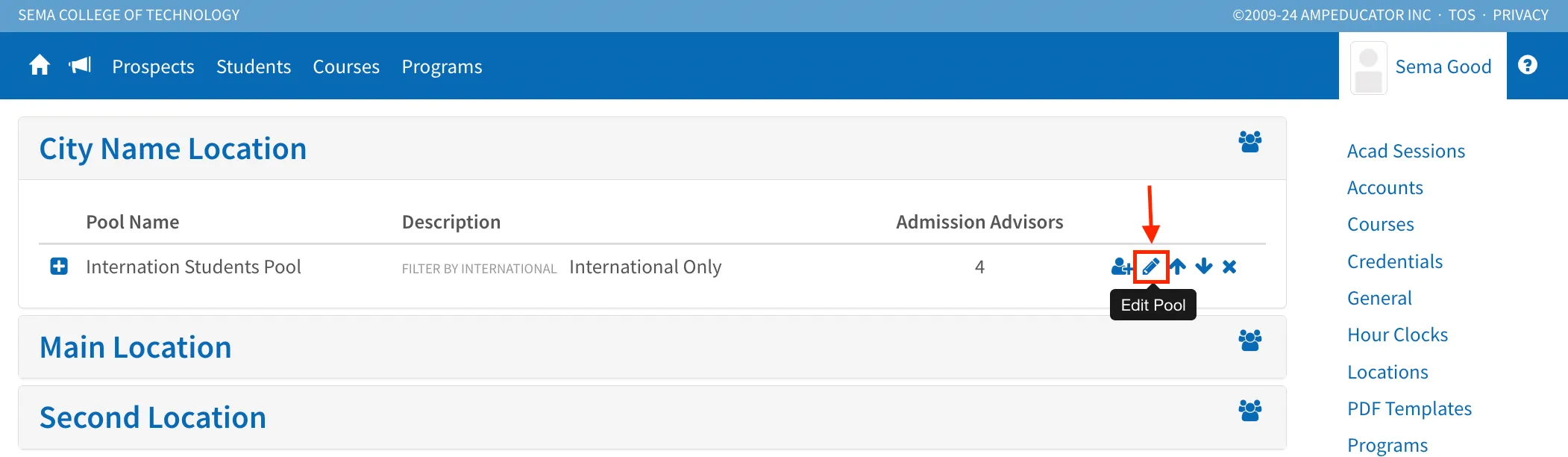Open the Students menu
The width and height of the screenshot is (1568, 457).
pos(254,66)
